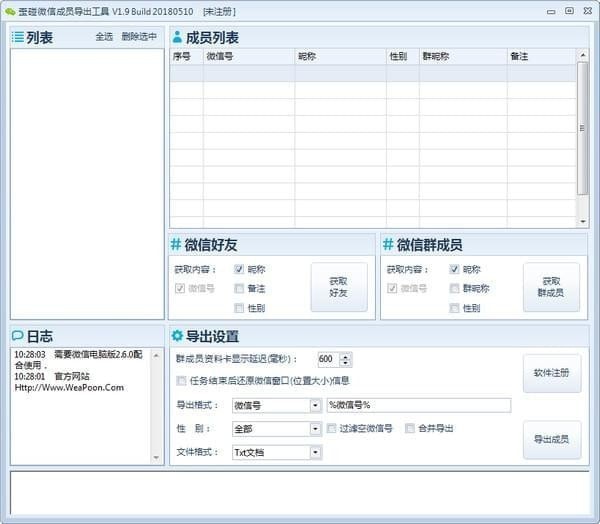Image resolution: width=600 pixels, height=524 pixels.
Task: Click the list icon beside 列表 header
Action: 18,37
